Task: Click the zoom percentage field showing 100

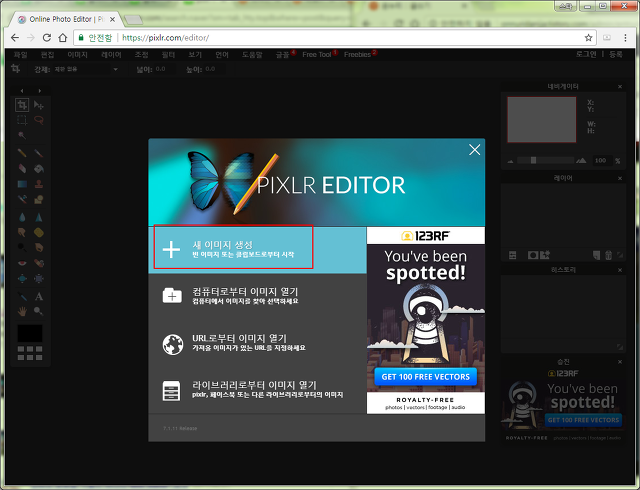Action: point(601,160)
